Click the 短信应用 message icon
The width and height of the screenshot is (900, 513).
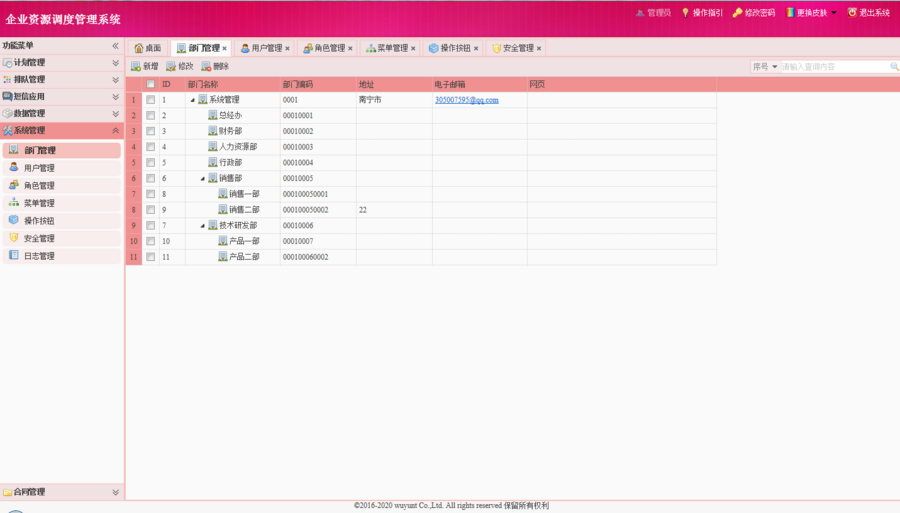coord(7,96)
